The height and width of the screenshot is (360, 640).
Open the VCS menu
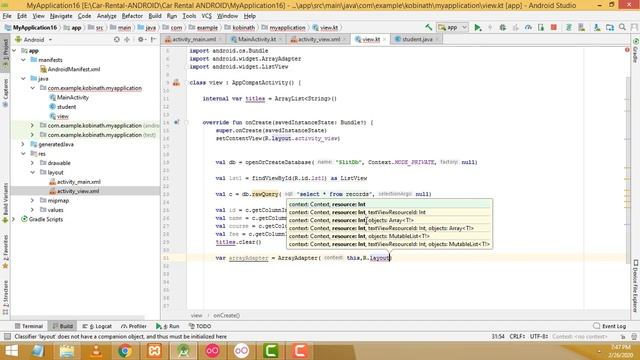point(207,16)
